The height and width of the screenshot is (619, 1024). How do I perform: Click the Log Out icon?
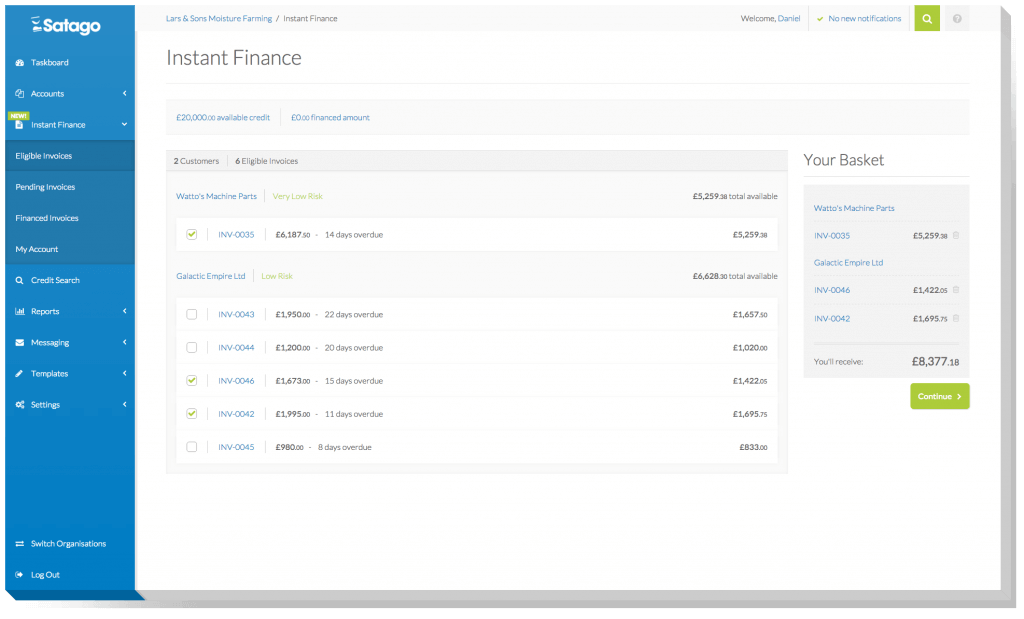coord(20,575)
